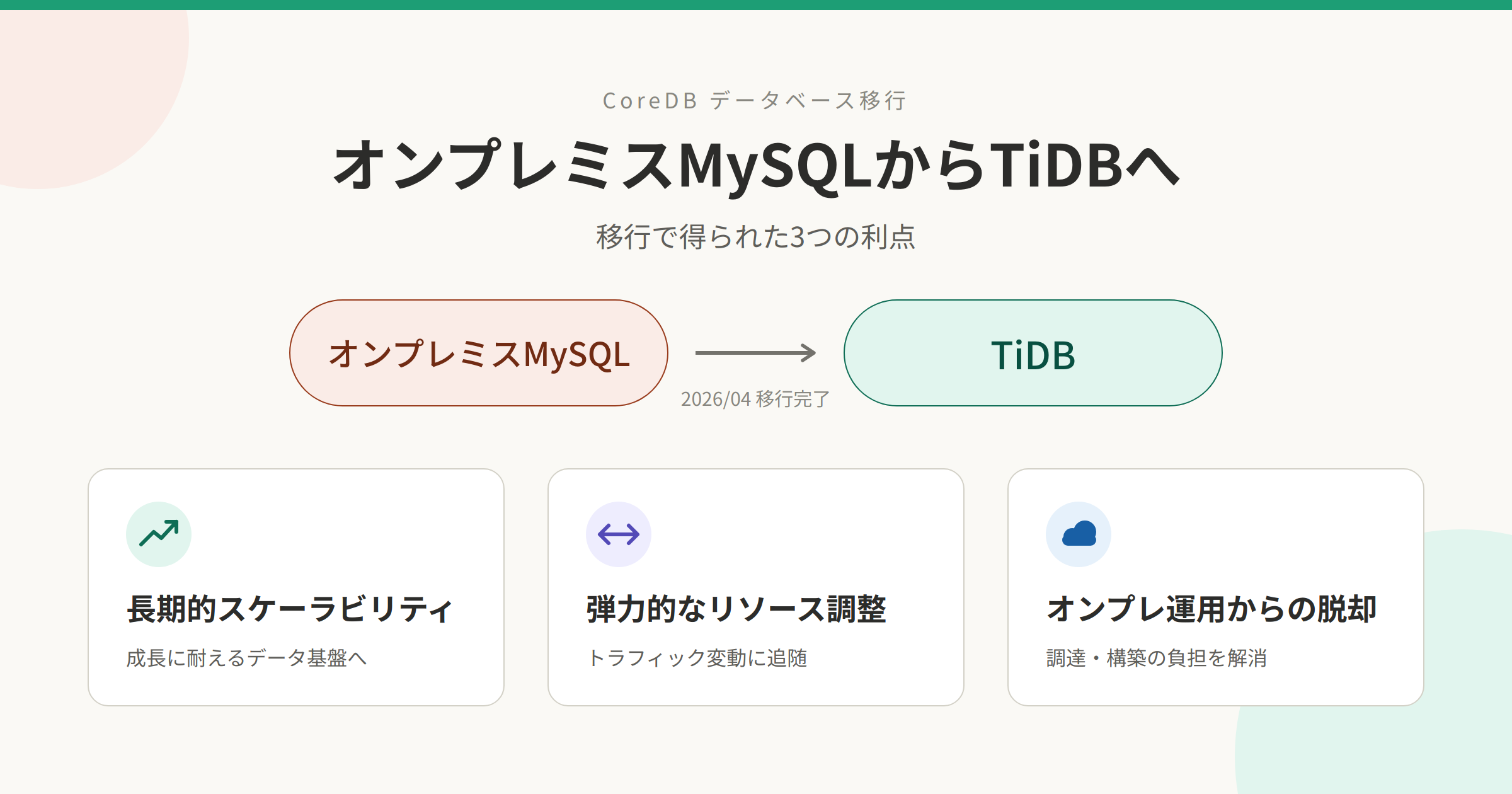
Task: Click the text 成長に耐えるデータ基盤へ
Action: 246,658
